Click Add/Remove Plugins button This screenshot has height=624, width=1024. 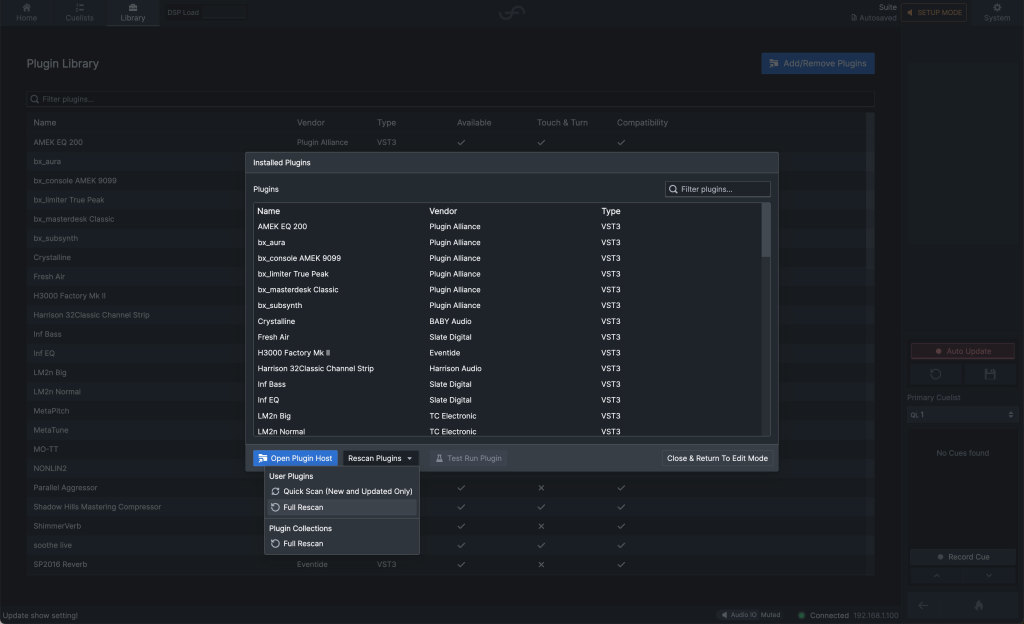tap(818, 63)
